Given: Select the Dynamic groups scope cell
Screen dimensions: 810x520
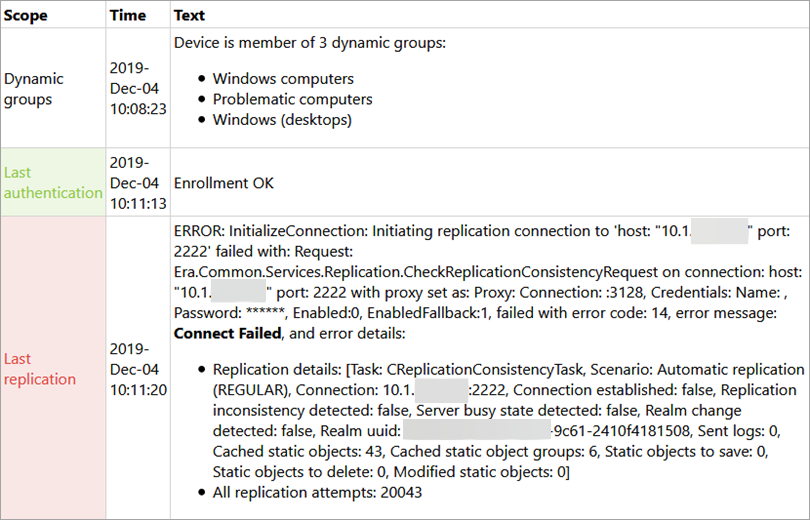Looking at the screenshot, I should click(53, 88).
